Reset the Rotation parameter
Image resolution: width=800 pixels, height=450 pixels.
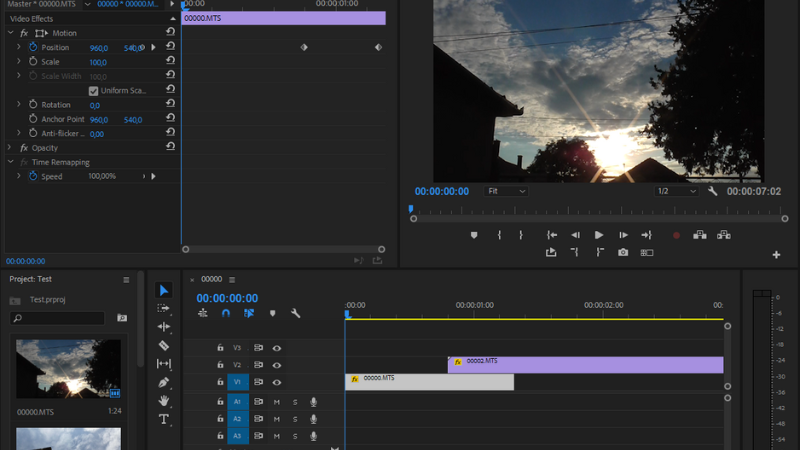point(171,105)
